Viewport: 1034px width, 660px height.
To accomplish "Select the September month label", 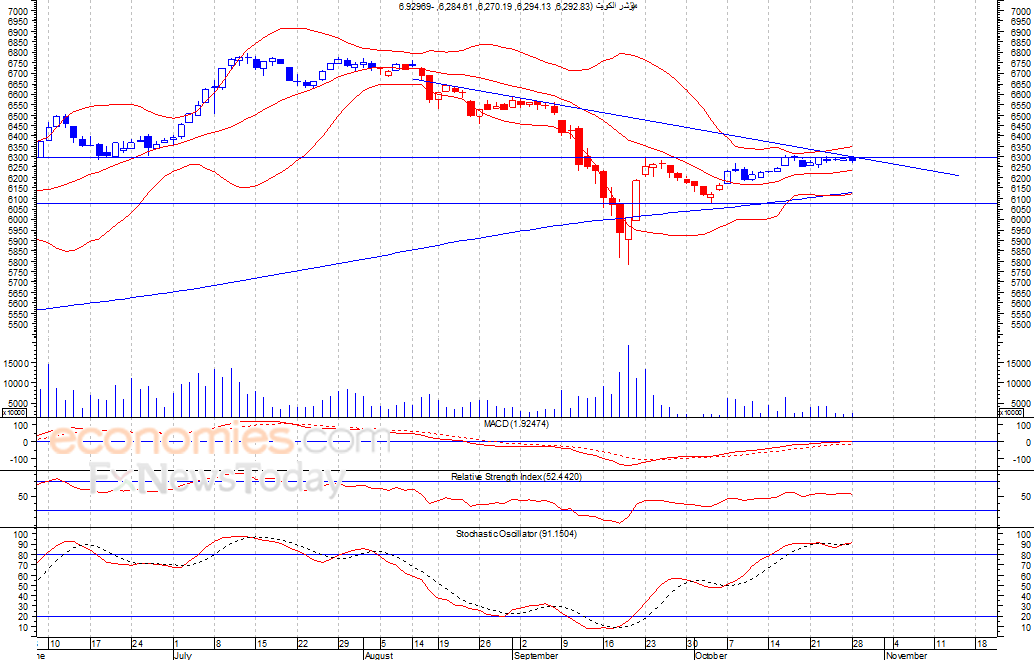I will point(536,655).
